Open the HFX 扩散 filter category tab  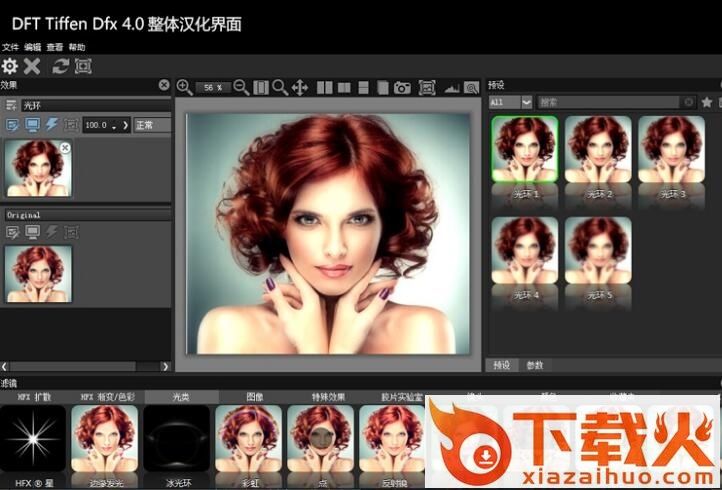pyautogui.click(x=35, y=397)
